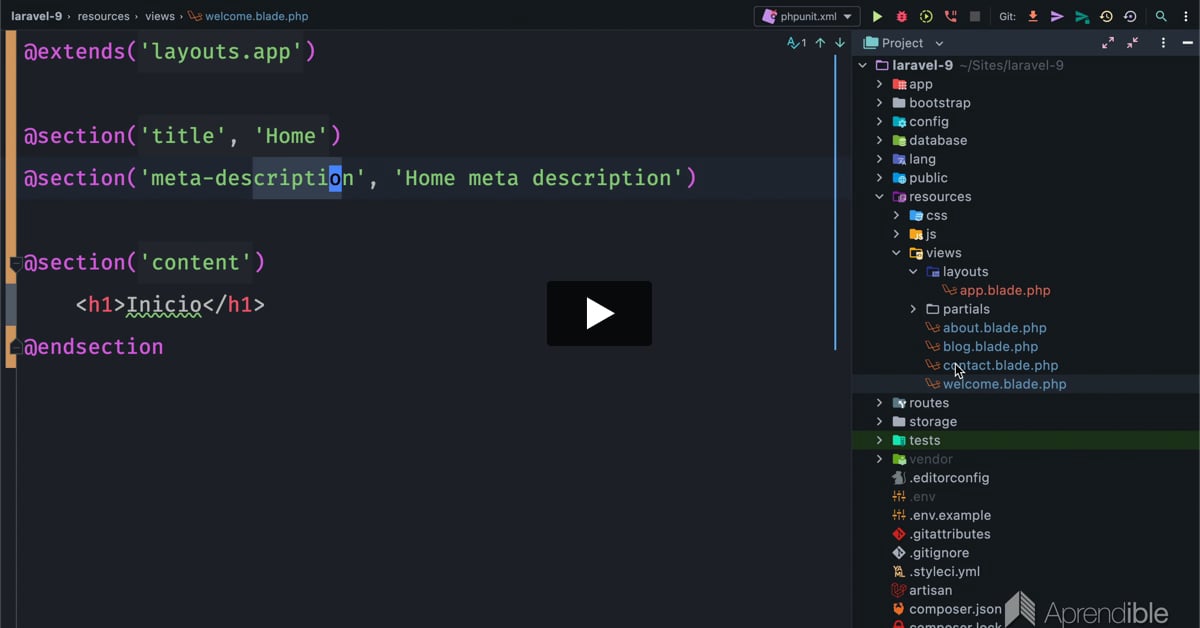This screenshot has height=628, width=1200.
Task: Open the .env file
Action: coord(922,497)
